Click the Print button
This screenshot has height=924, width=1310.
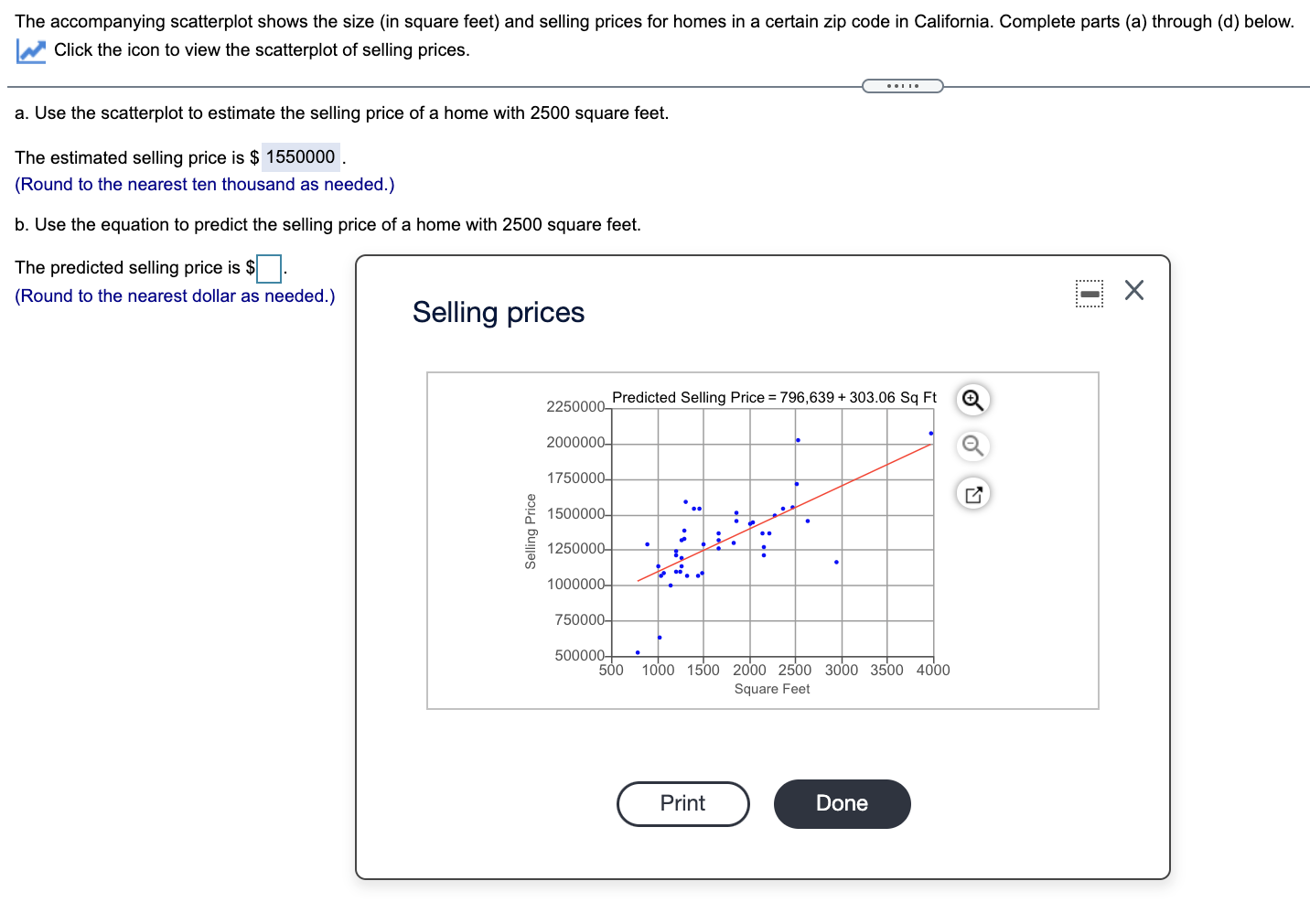tap(682, 803)
